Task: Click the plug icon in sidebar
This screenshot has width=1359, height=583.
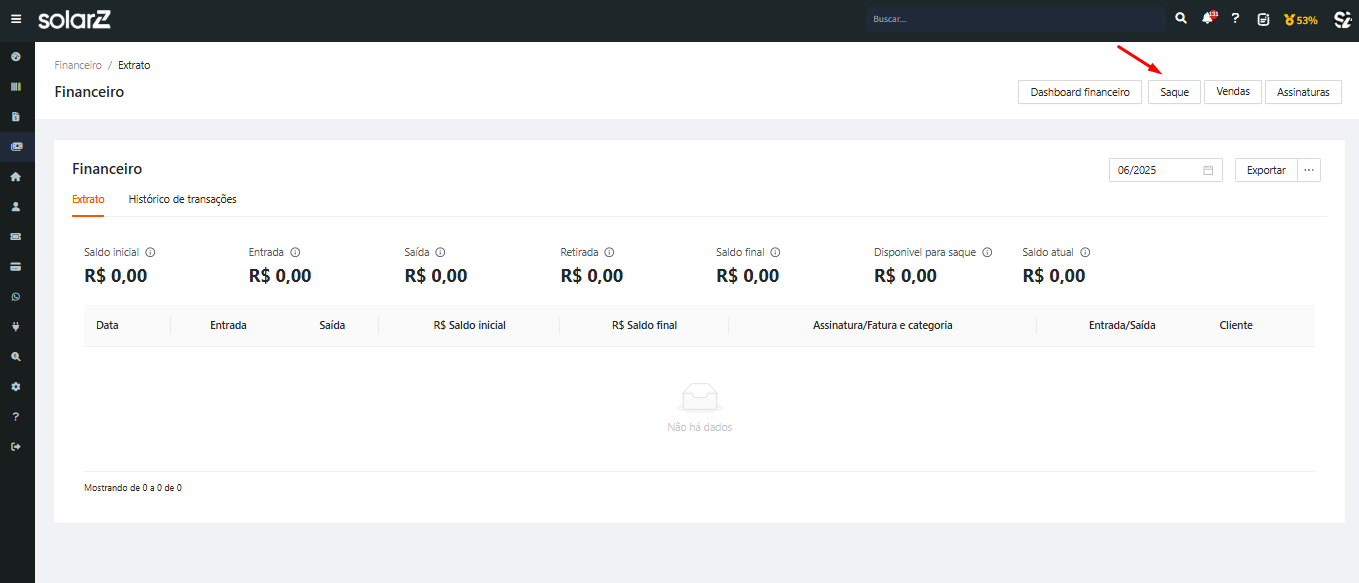Action: [16, 326]
